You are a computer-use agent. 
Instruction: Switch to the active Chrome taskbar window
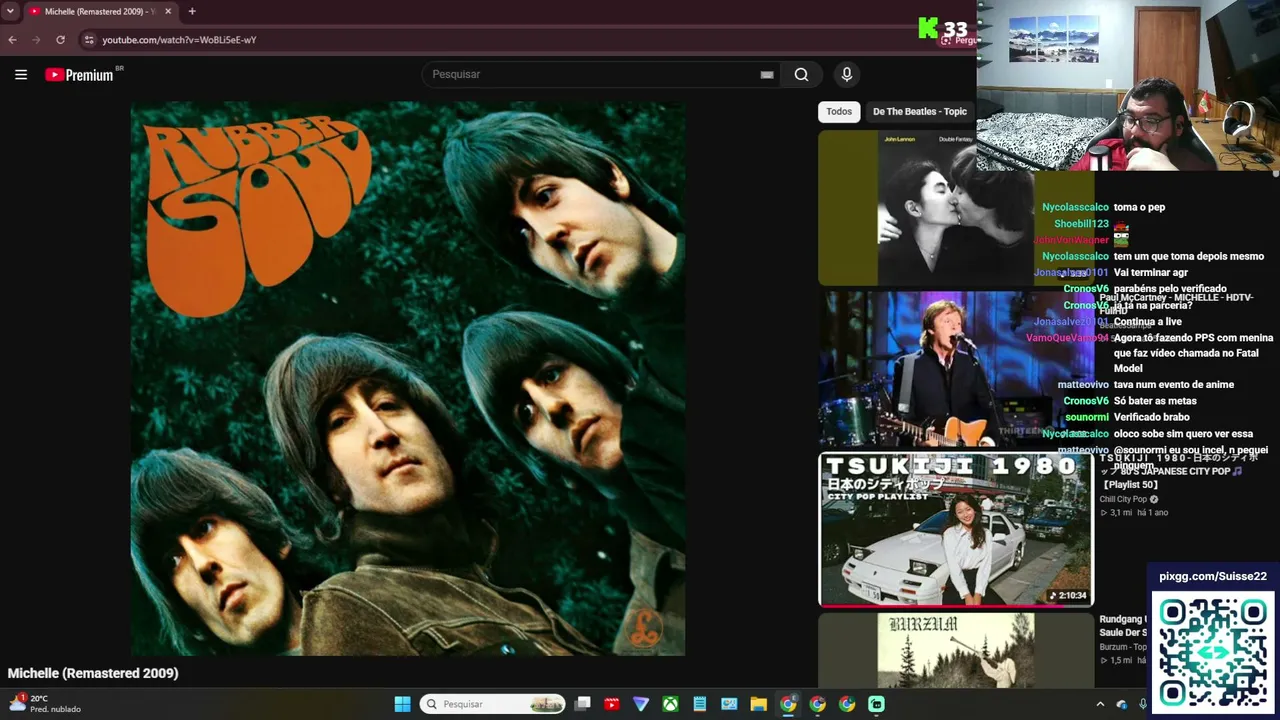tap(788, 704)
